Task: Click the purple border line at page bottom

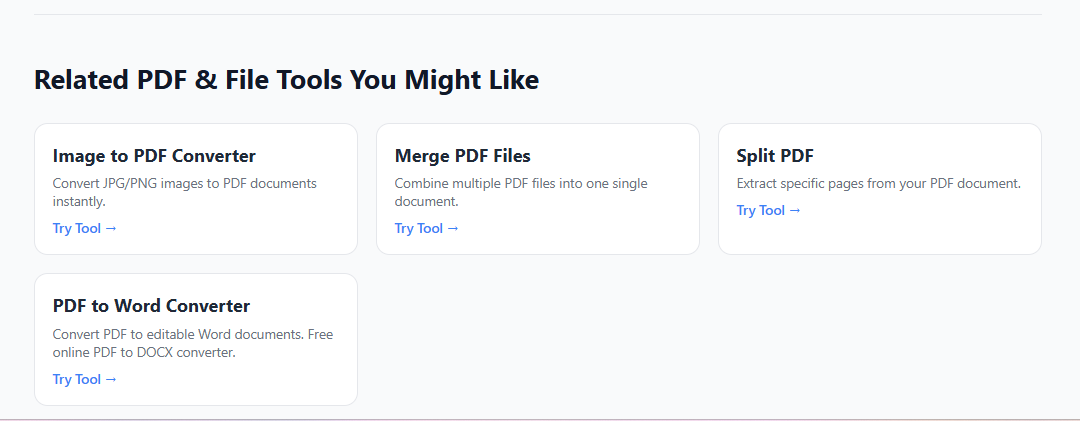Action: pos(540,419)
